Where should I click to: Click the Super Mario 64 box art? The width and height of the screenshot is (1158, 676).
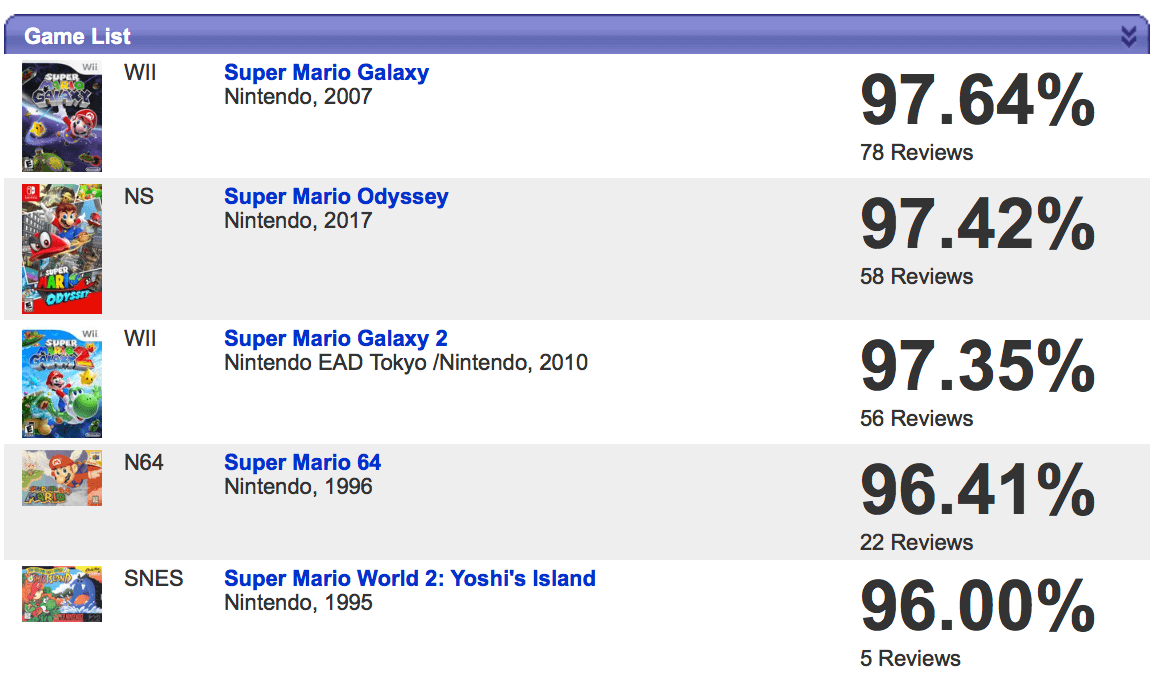tap(62, 479)
